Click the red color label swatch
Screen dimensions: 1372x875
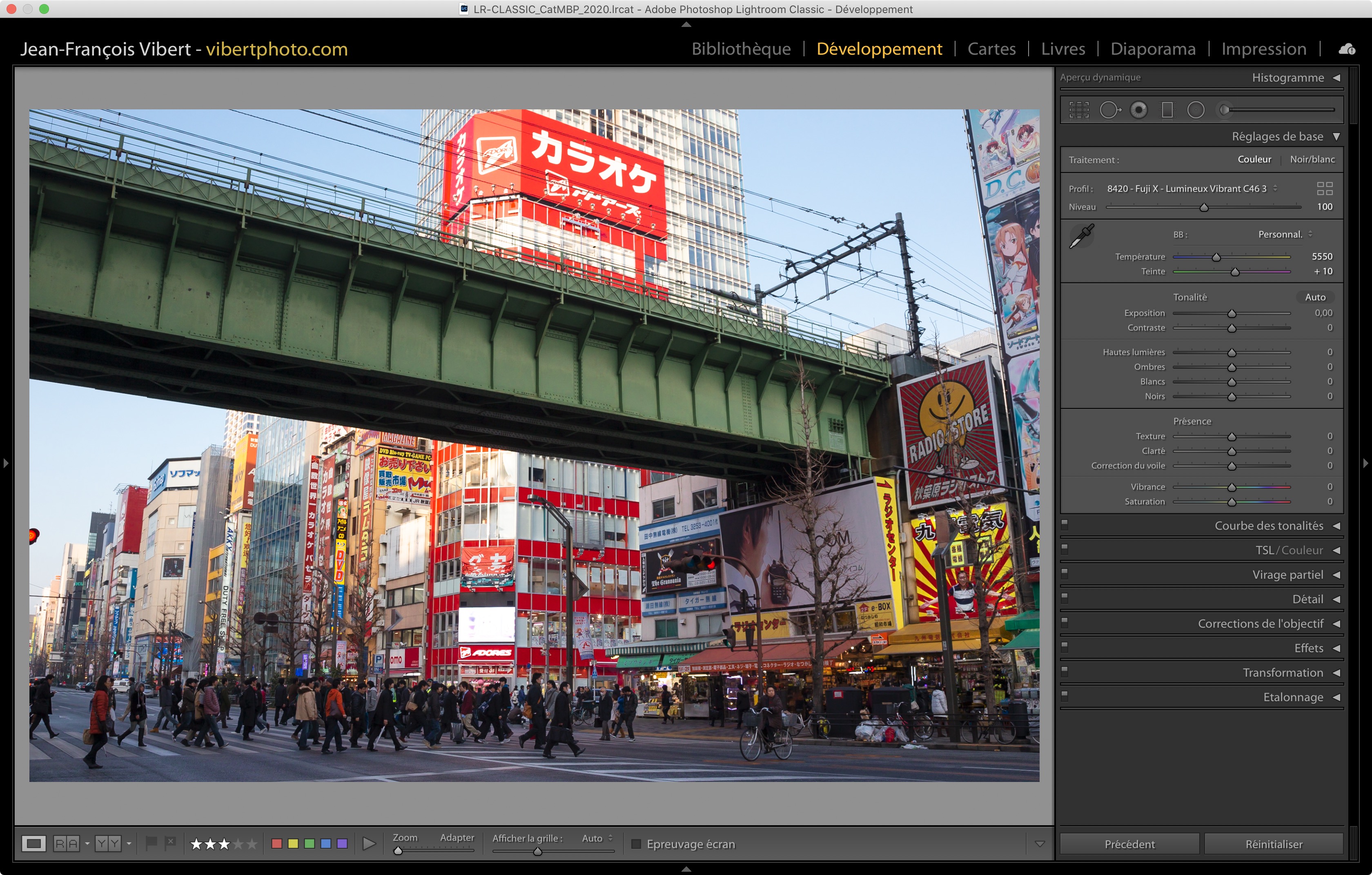(x=277, y=844)
